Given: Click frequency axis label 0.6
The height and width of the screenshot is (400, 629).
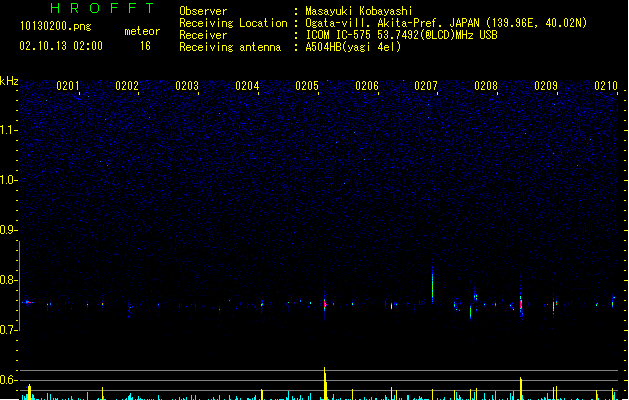Looking at the screenshot, I should 8,380.
